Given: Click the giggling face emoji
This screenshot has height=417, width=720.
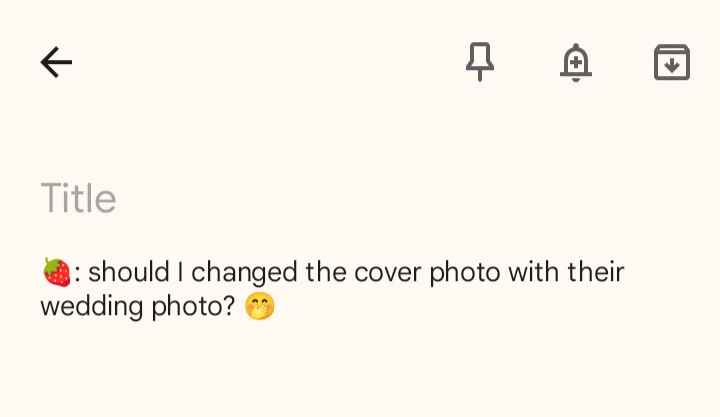Looking at the screenshot, I should click(x=260, y=306).
